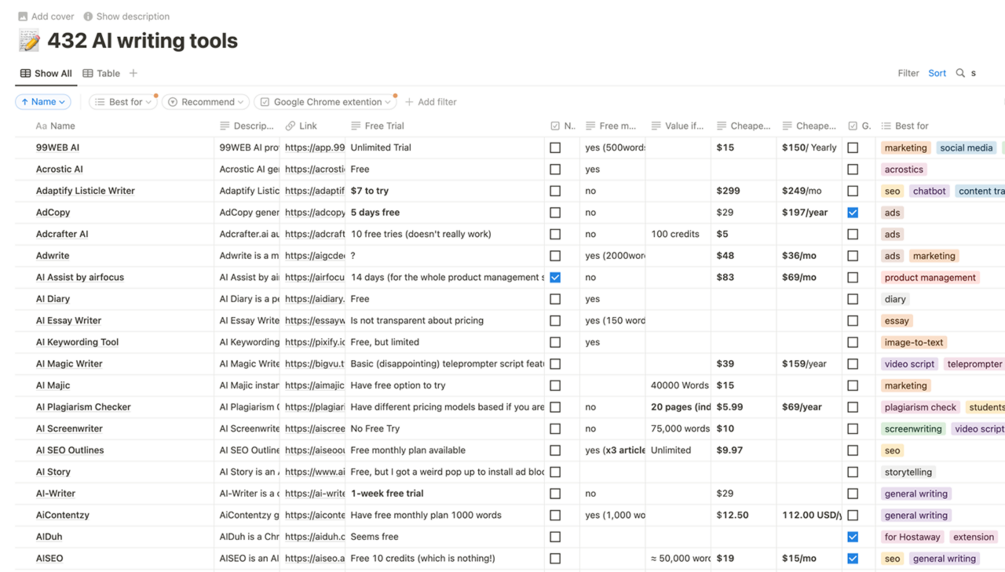Toggle the N checkbox in 99WEB AI row

coord(555,147)
